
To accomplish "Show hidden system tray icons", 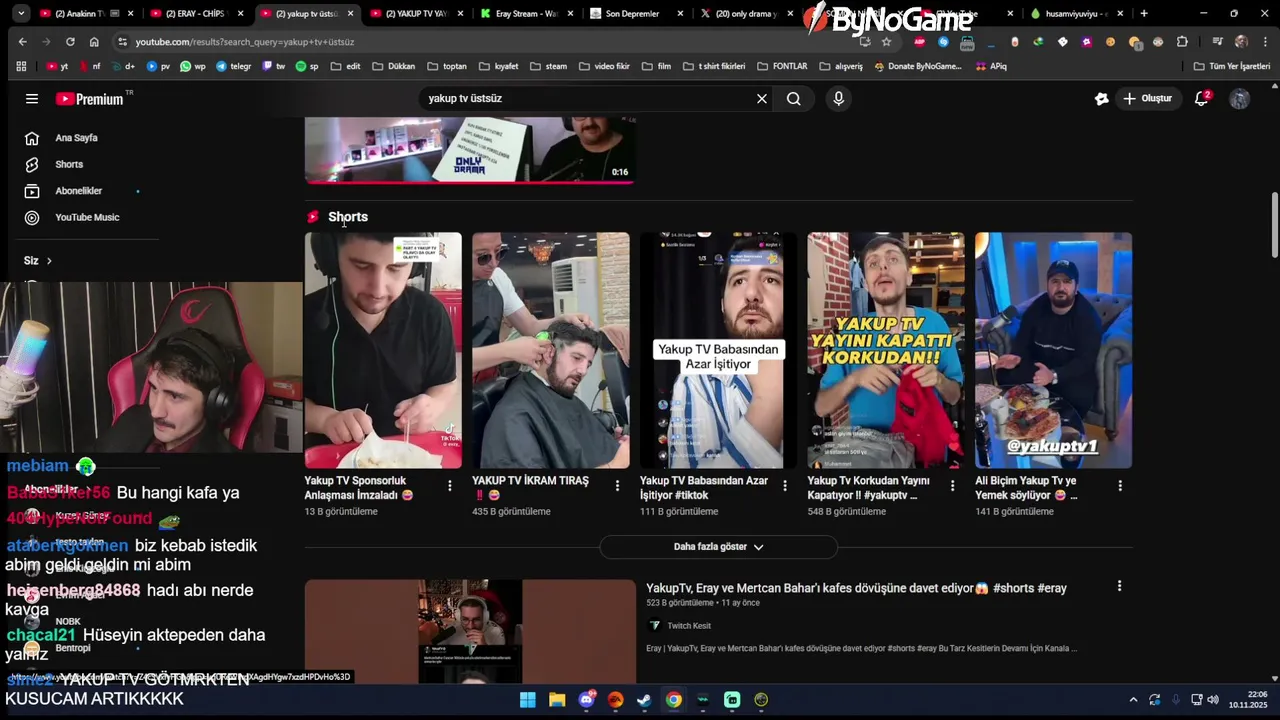I will coord(1133,700).
